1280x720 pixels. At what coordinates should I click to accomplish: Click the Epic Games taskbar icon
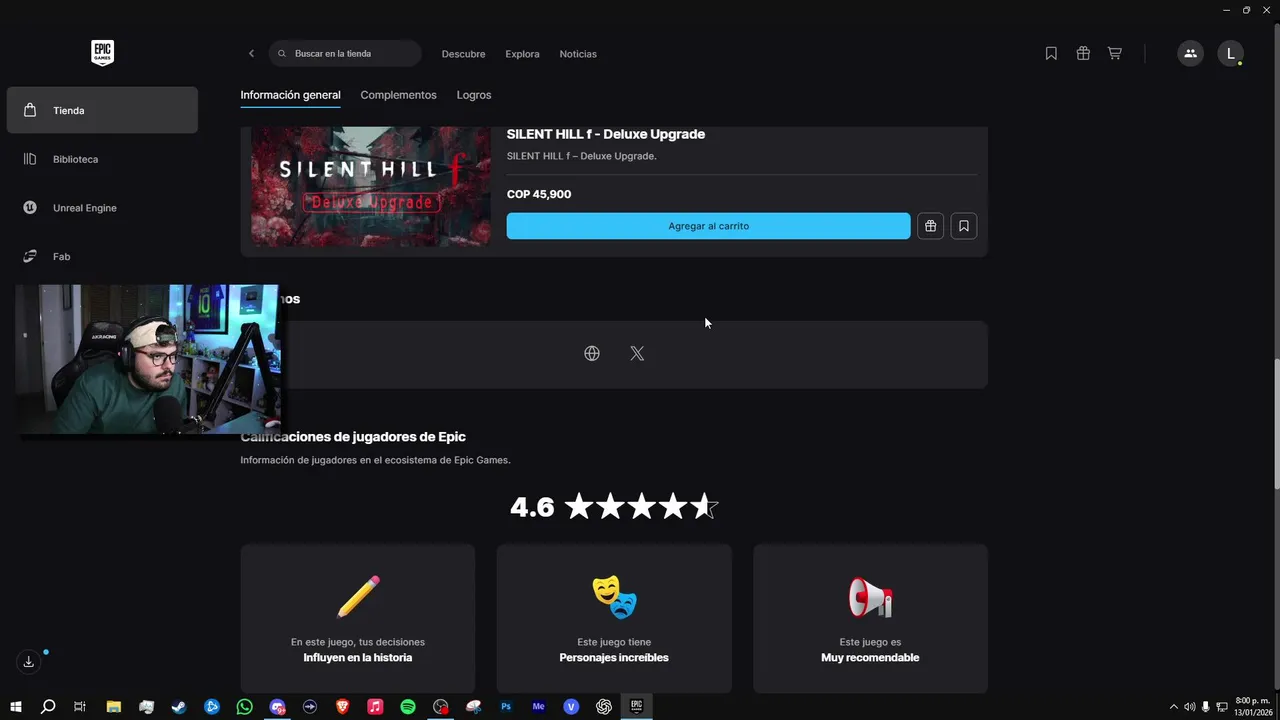click(636, 706)
